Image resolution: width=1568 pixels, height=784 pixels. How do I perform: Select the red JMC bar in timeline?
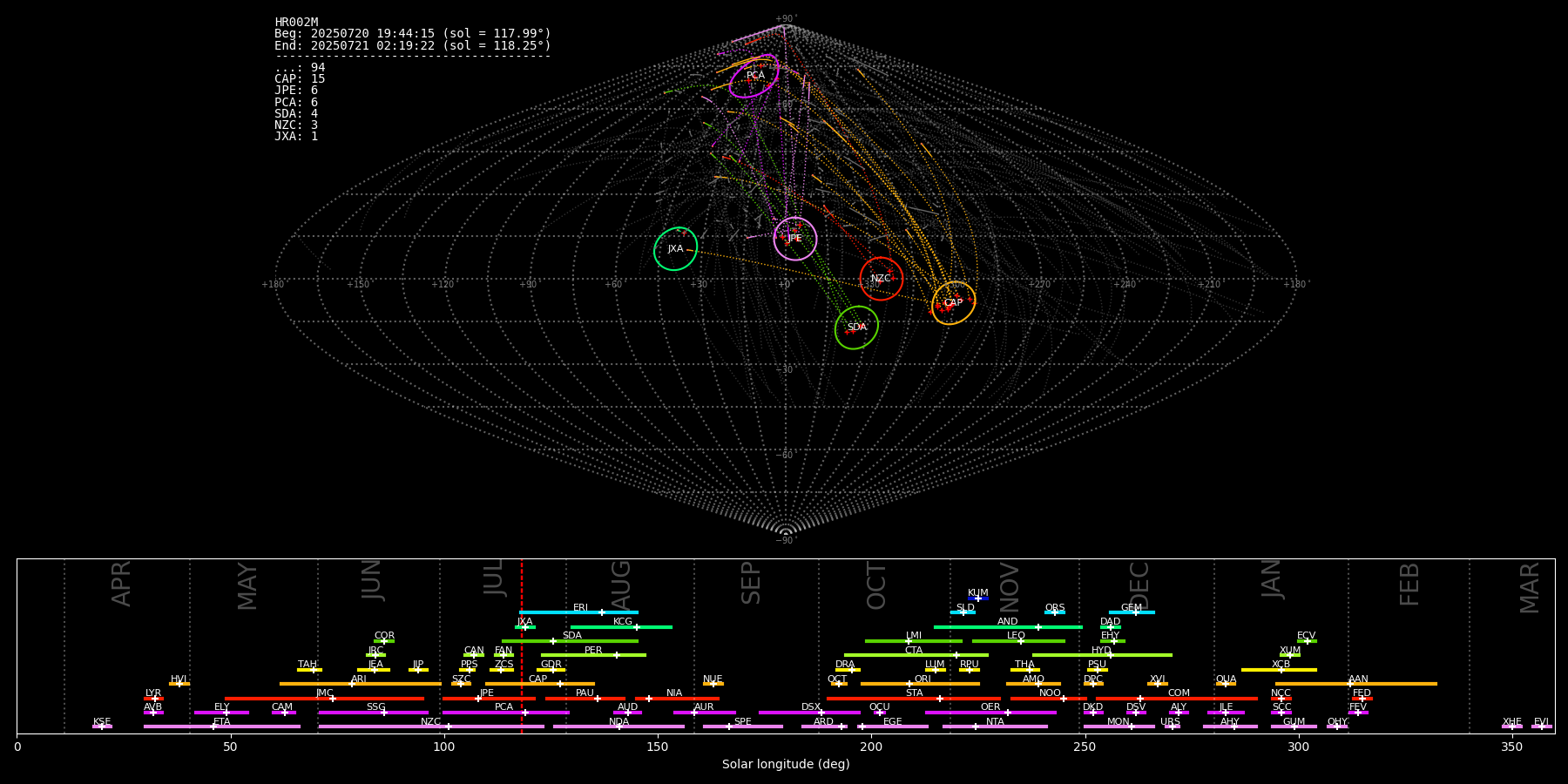(324, 698)
